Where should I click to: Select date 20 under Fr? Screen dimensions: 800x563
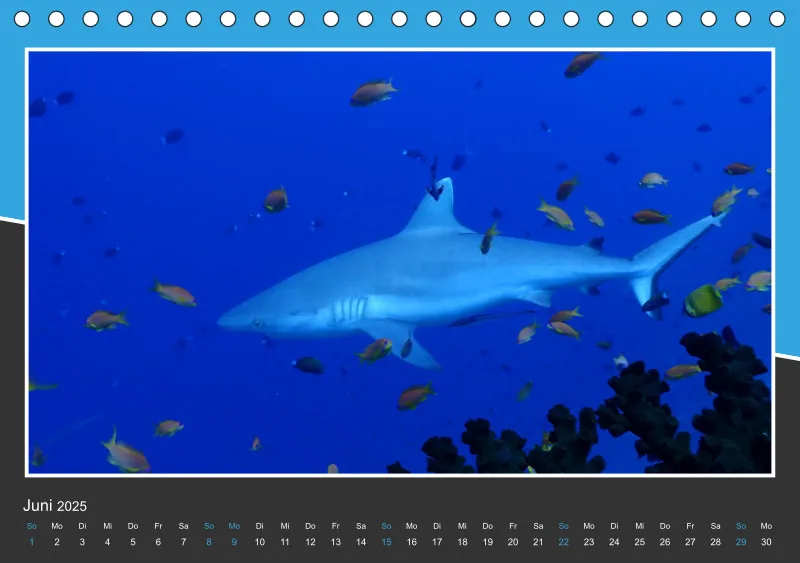(513, 542)
